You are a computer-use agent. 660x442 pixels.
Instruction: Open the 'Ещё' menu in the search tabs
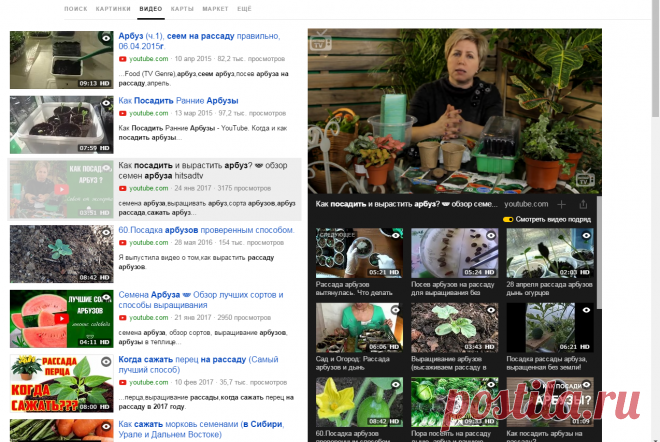click(x=244, y=9)
